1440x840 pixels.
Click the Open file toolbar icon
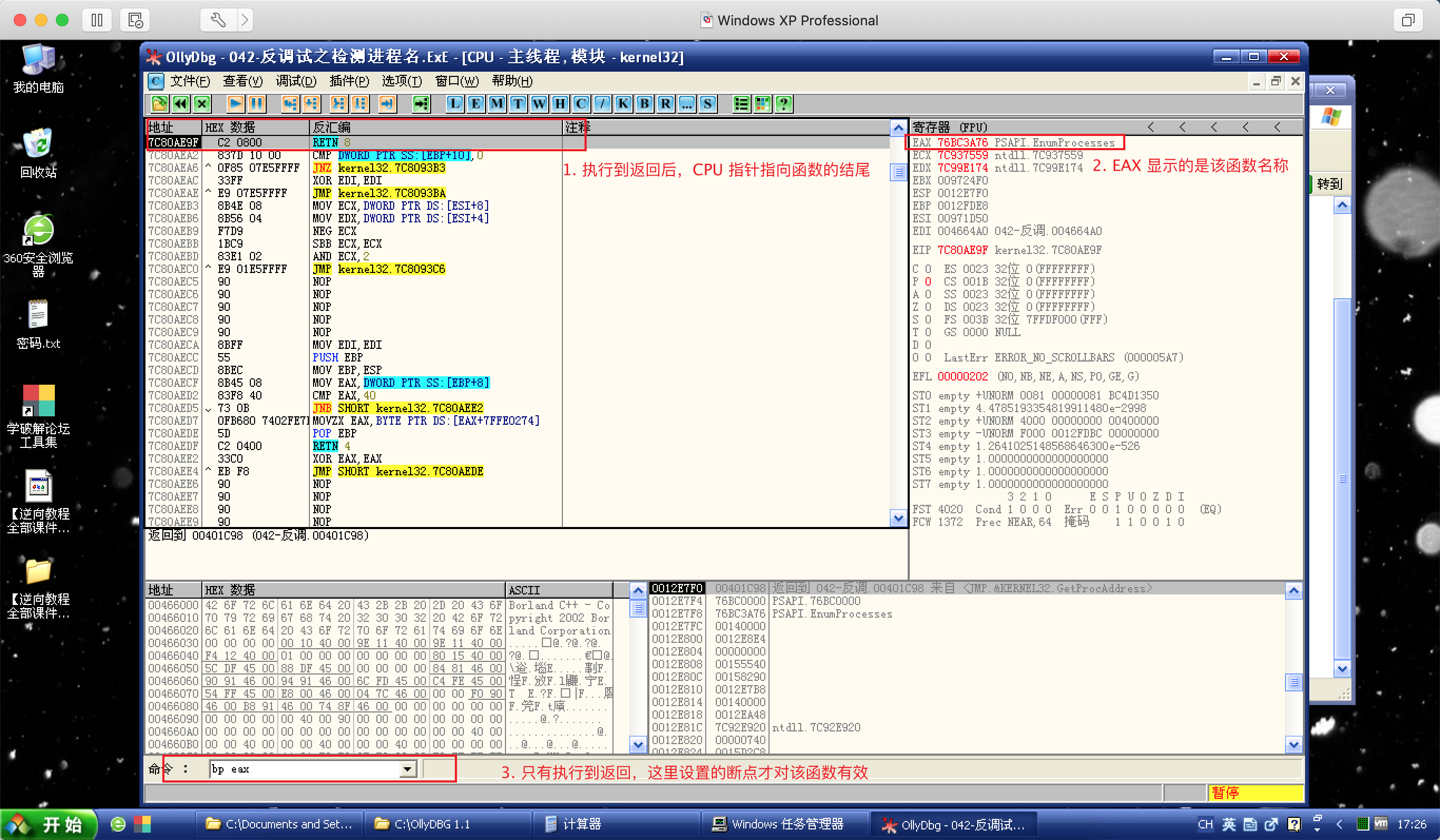pyautogui.click(x=159, y=103)
